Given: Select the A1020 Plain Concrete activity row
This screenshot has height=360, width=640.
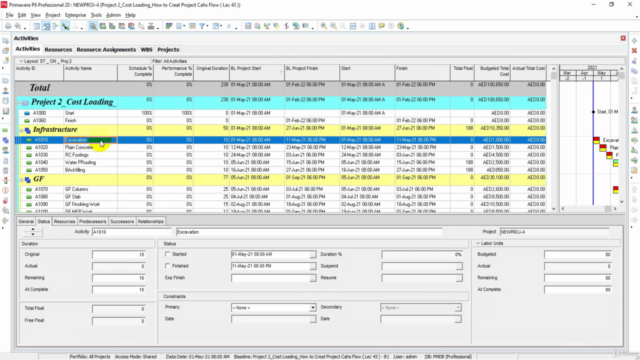Looking at the screenshot, I should [x=280, y=147].
